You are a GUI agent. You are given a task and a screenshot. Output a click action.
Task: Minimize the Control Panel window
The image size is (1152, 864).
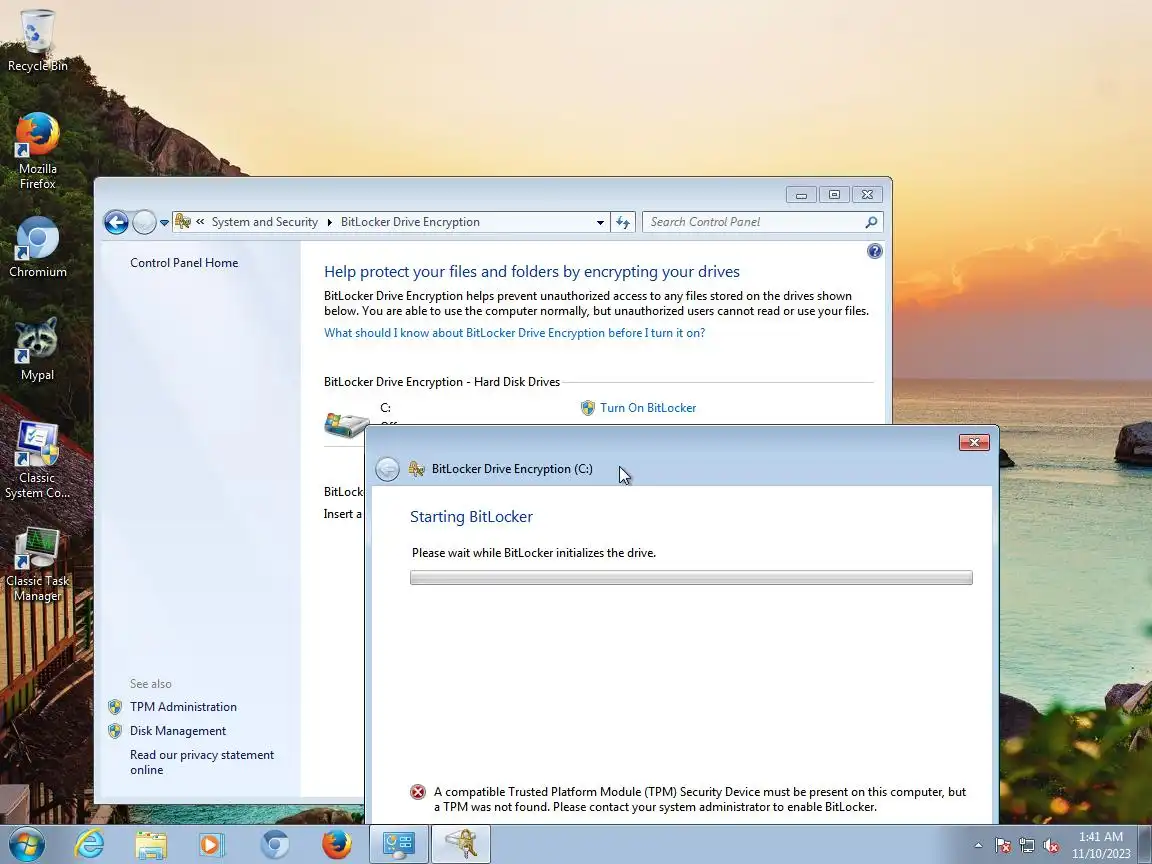[801, 195]
